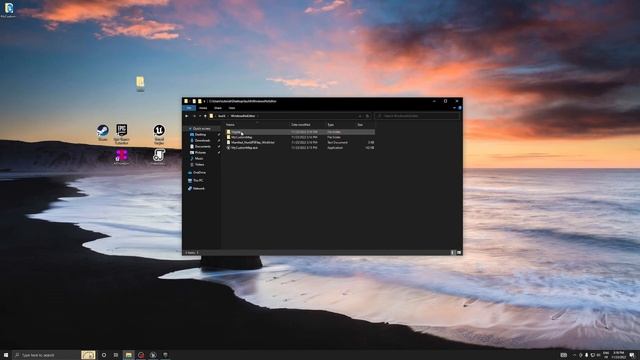Screen dimensions: 640x360
Task: Select Downloads in the navigation pane
Action: pos(202,140)
